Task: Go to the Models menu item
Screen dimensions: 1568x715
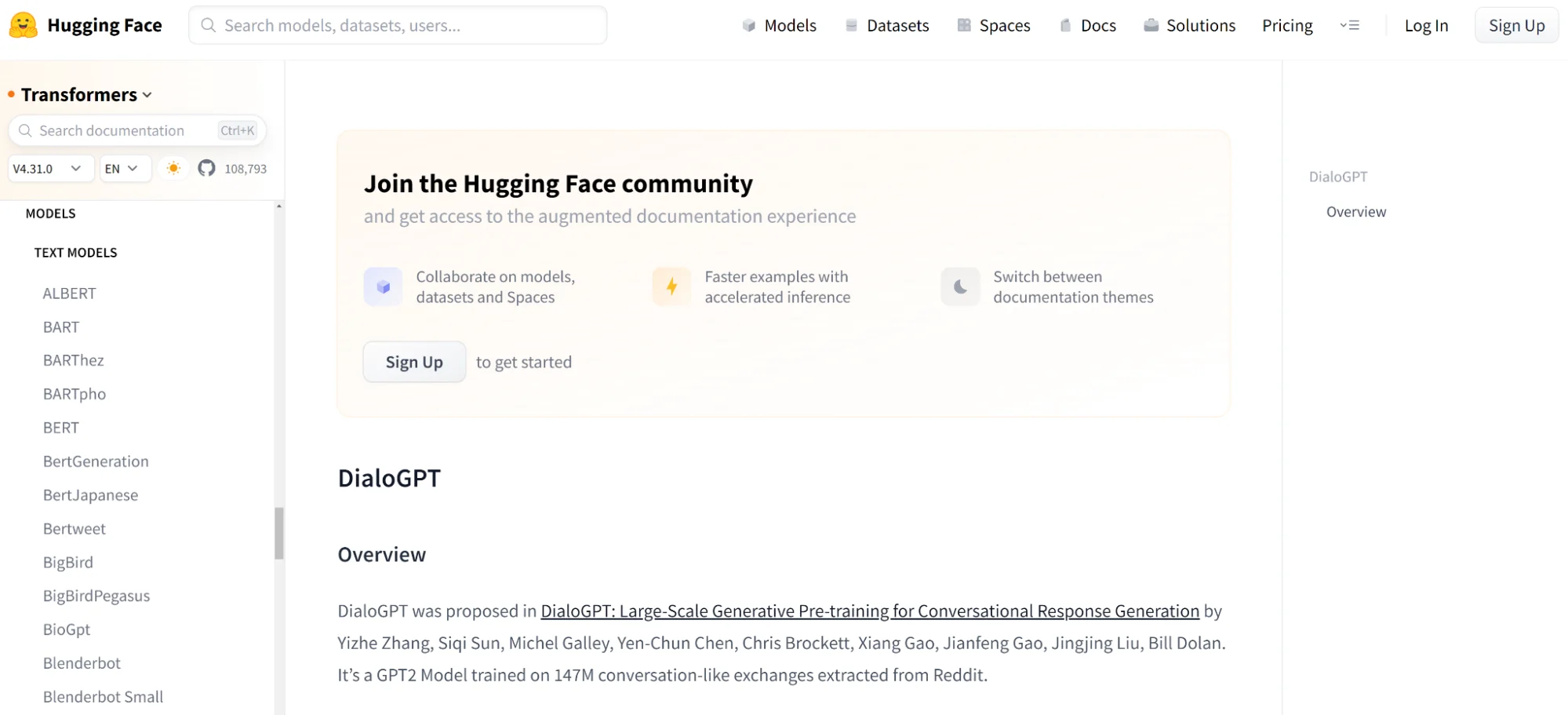Action: click(x=780, y=25)
